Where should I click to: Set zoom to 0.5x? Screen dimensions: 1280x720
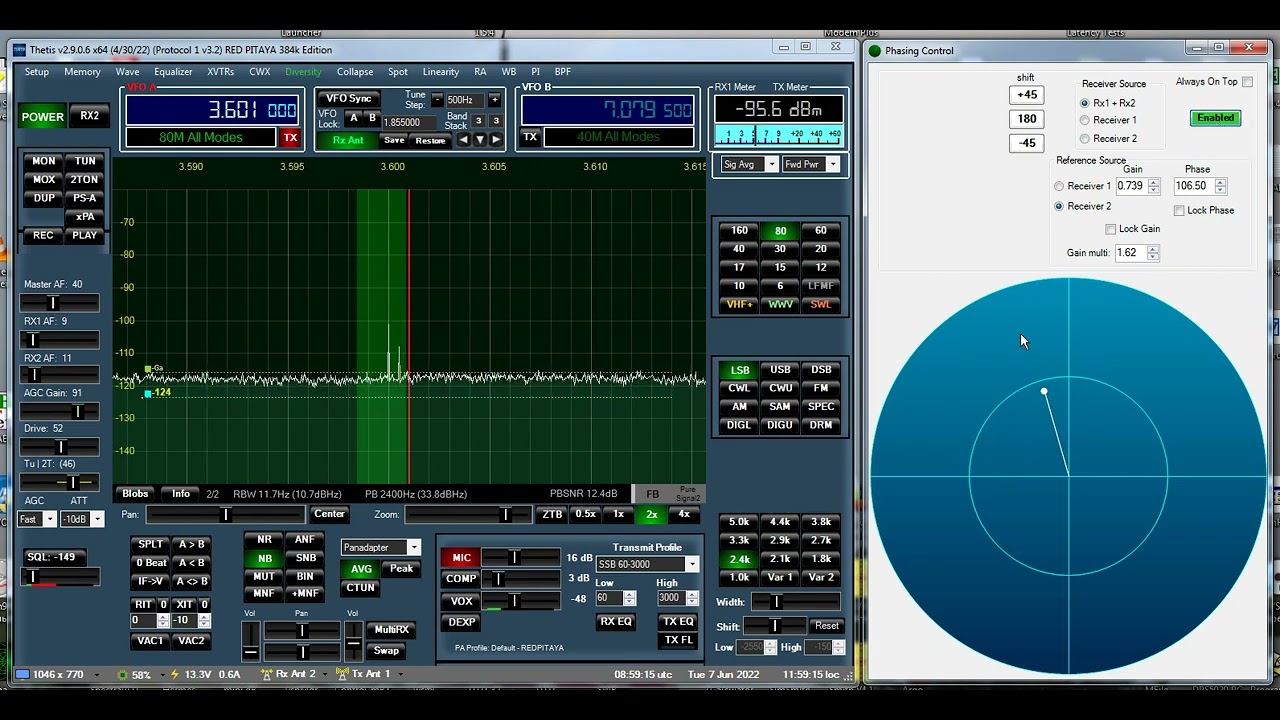pyautogui.click(x=585, y=514)
